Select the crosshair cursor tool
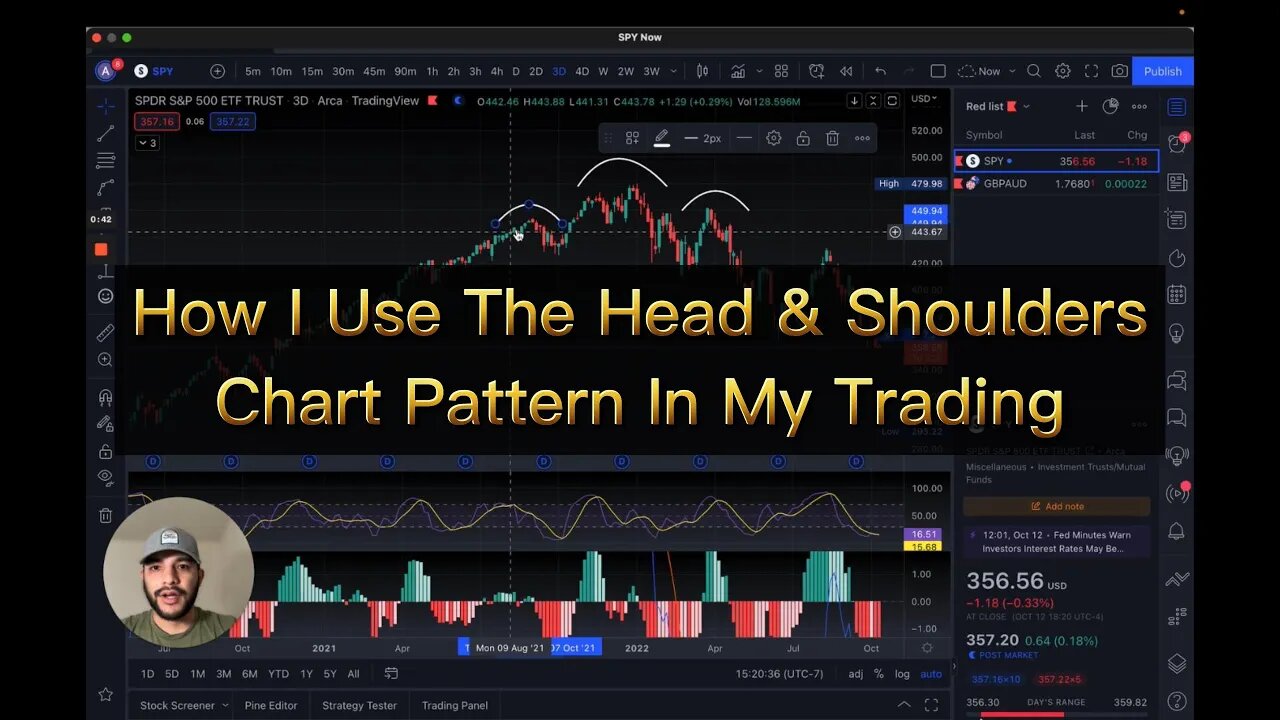The image size is (1280, 720). pyautogui.click(x=105, y=105)
